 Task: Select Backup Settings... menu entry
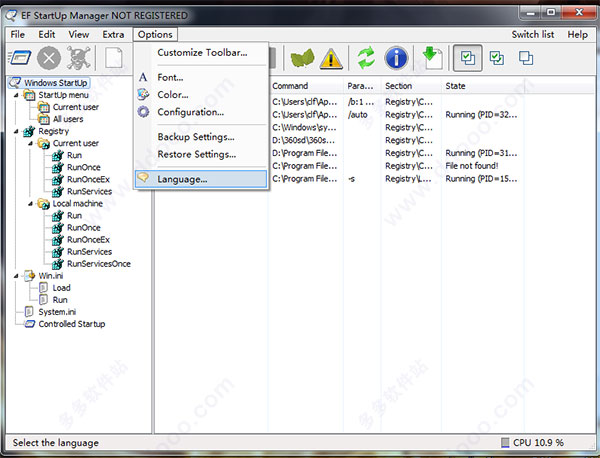click(x=201, y=137)
